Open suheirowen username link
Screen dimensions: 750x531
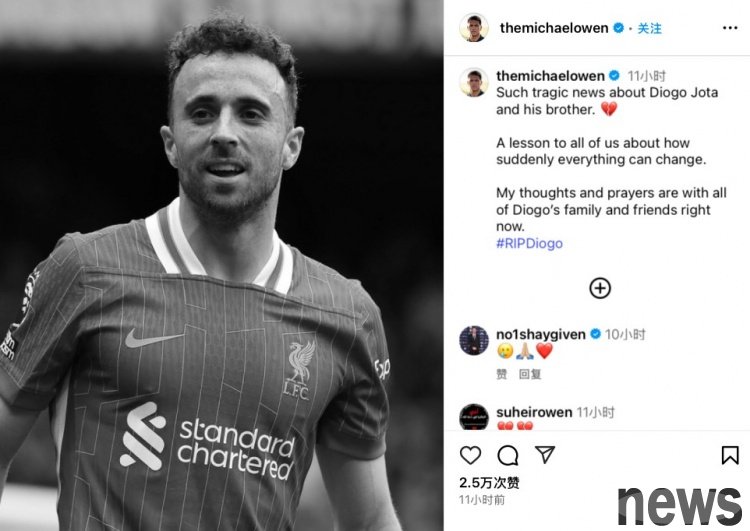pyautogui.click(x=534, y=412)
